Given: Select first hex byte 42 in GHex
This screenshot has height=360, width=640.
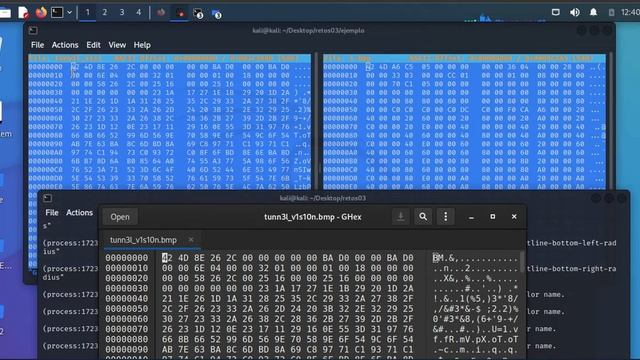Looking at the screenshot, I should coord(167,258).
